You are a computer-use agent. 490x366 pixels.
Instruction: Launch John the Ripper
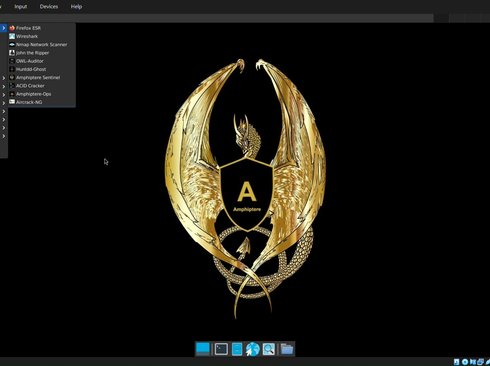pyautogui.click(x=41, y=53)
